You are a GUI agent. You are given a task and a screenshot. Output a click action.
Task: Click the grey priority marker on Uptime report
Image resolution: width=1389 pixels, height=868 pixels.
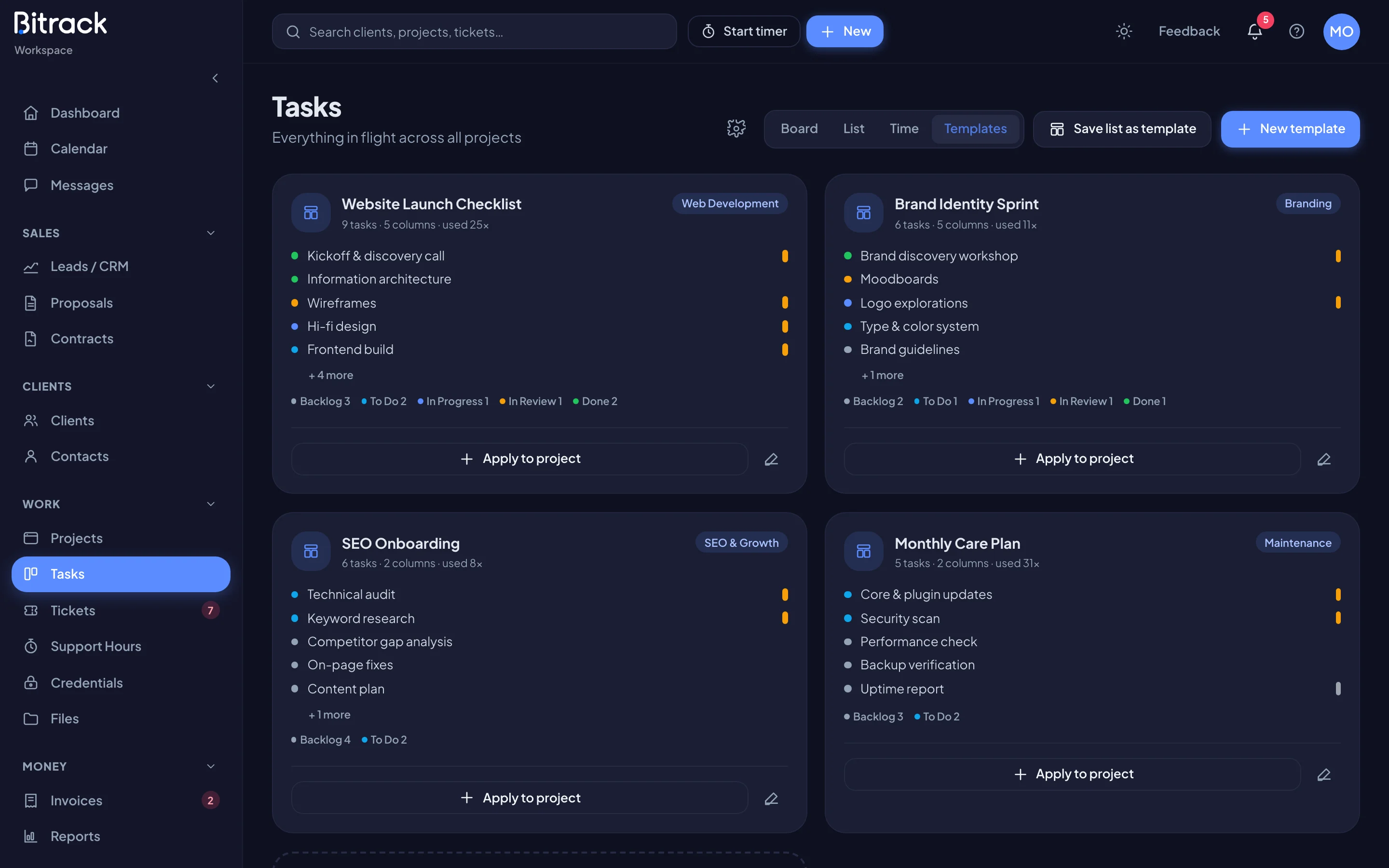(x=1337, y=688)
